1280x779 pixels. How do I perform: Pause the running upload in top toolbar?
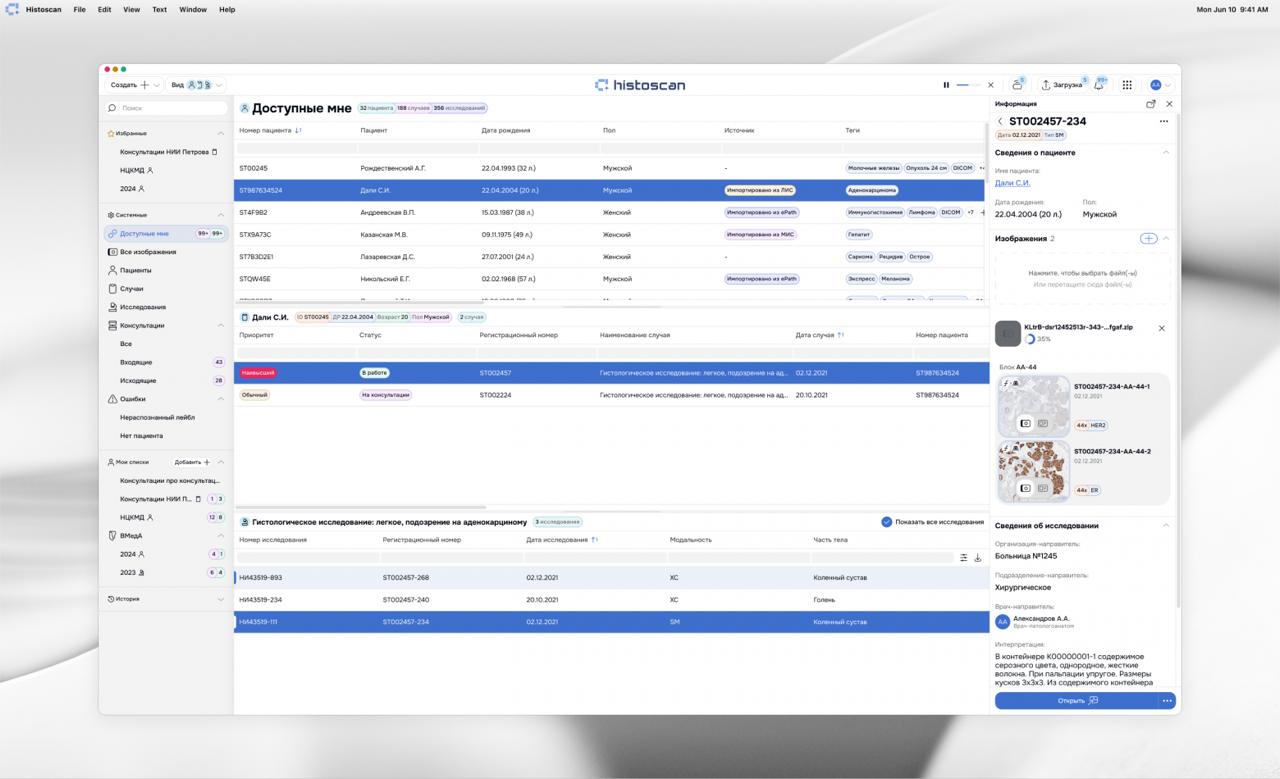click(946, 85)
